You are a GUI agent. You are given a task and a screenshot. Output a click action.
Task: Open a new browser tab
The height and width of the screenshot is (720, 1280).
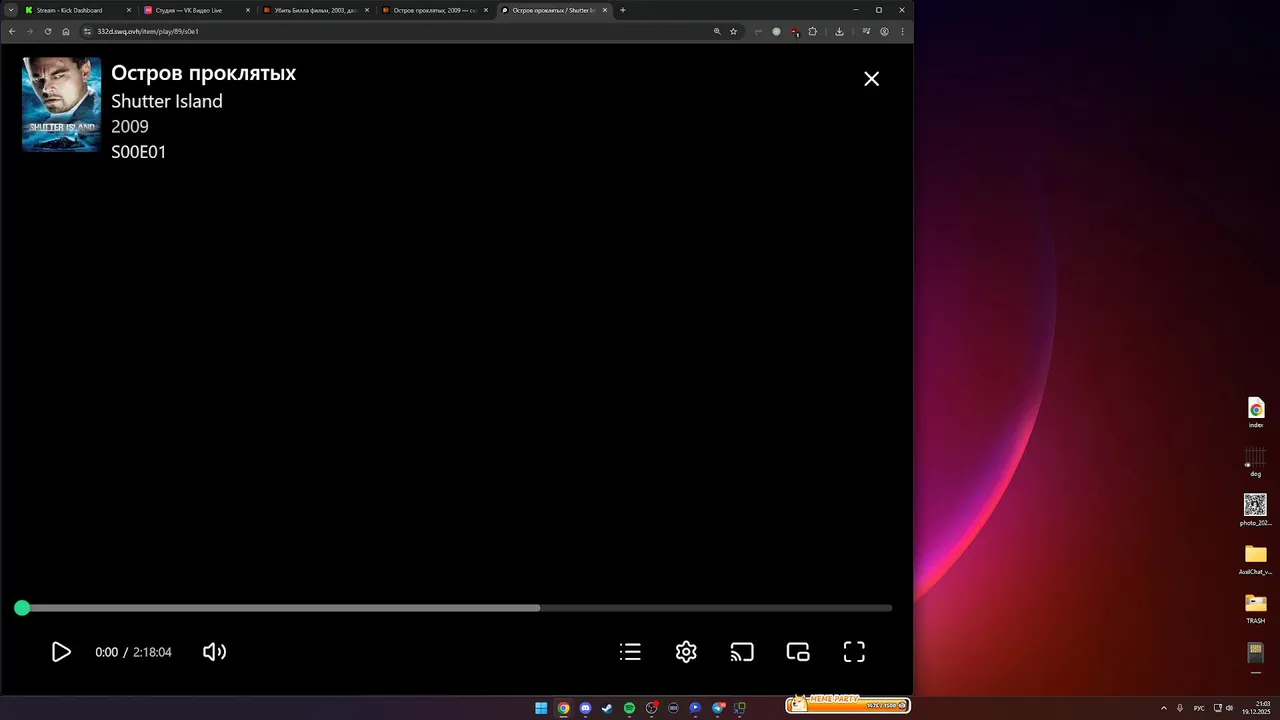623,10
